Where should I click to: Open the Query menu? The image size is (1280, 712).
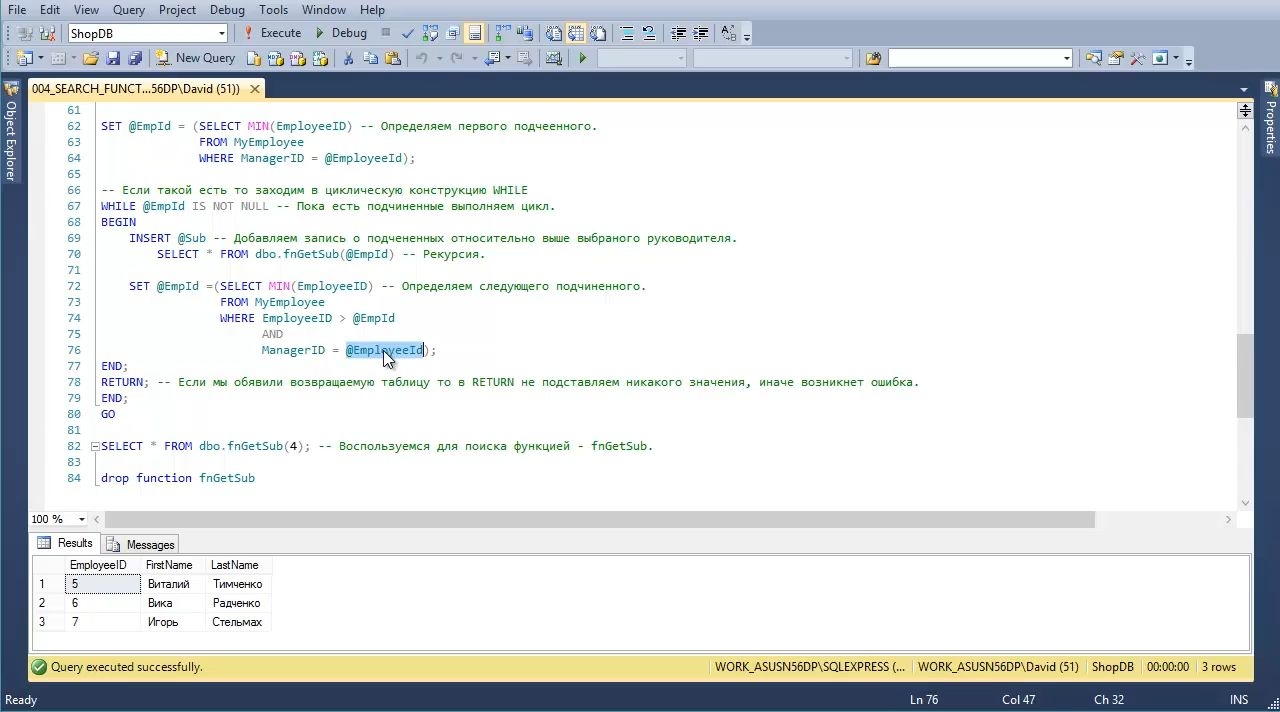128,9
